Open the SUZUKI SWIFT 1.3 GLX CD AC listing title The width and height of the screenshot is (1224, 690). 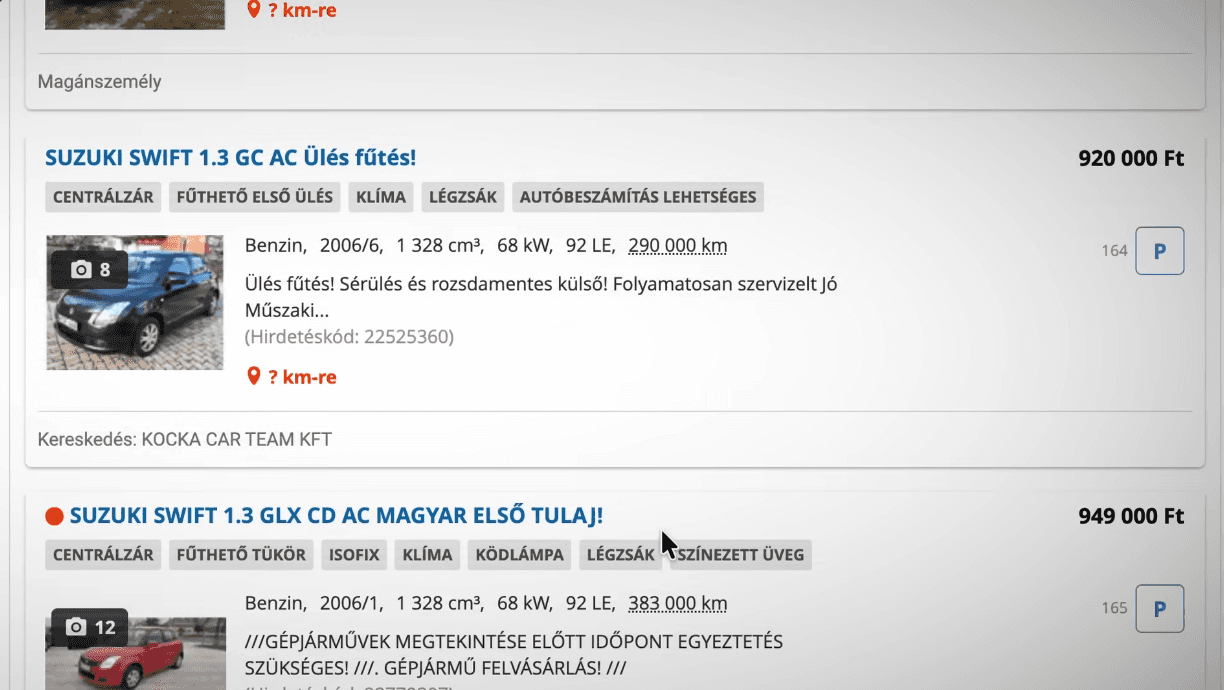tap(336, 516)
